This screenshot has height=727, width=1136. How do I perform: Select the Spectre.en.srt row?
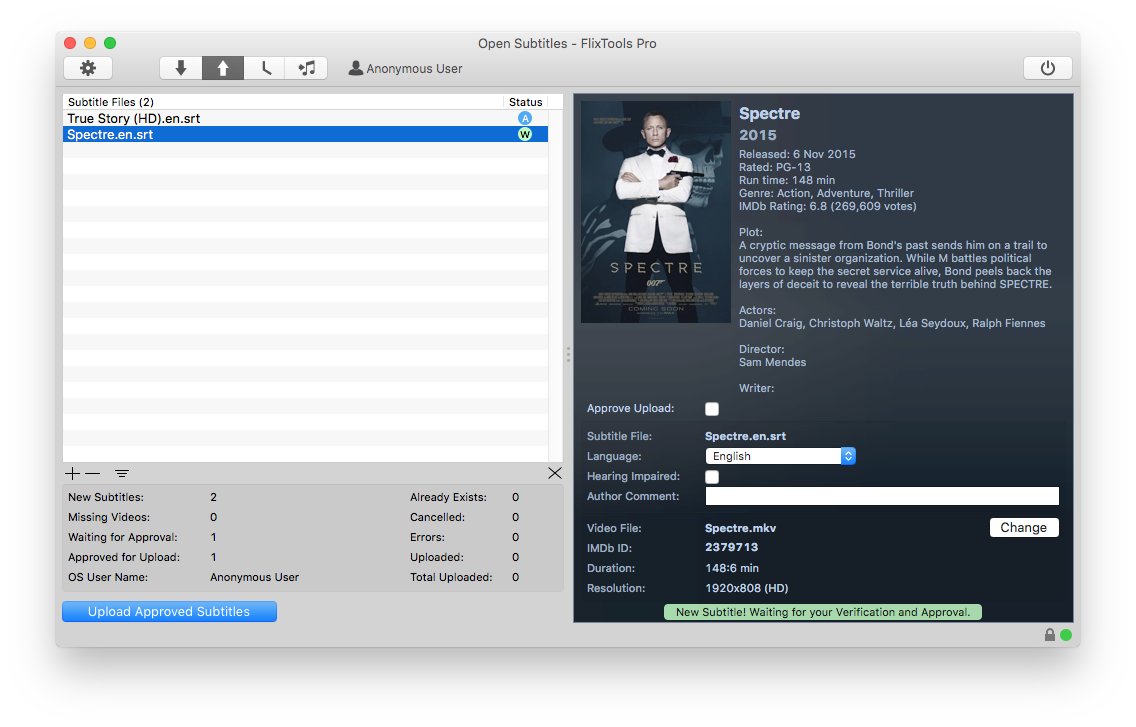(305, 134)
